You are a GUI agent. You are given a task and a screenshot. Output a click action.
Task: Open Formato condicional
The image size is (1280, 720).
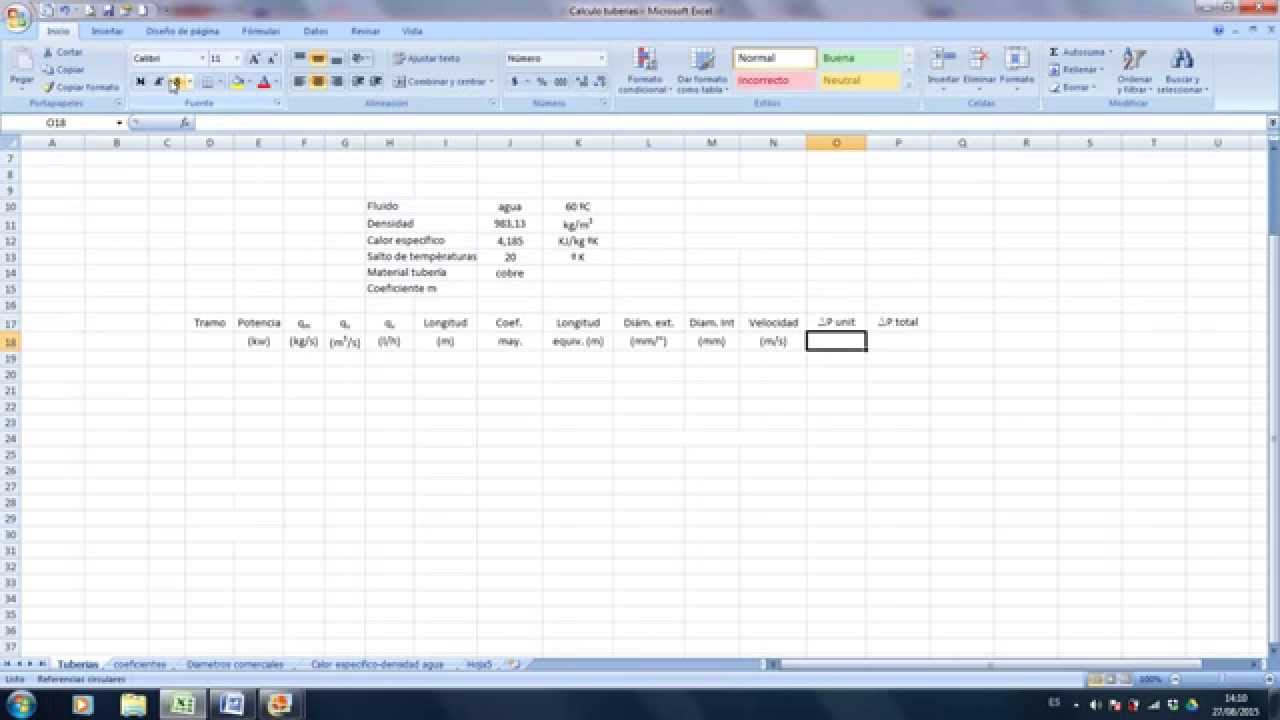tap(646, 71)
